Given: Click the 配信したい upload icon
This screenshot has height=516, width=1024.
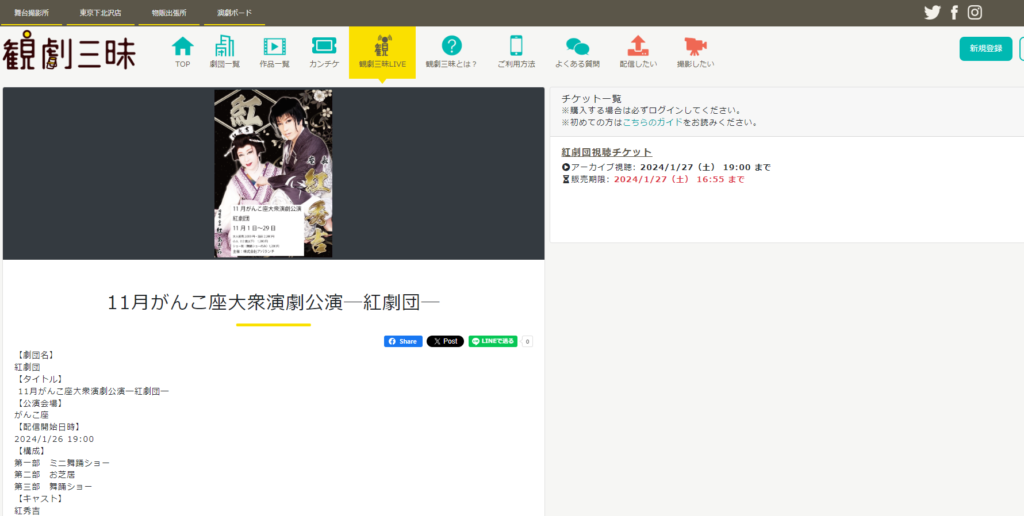Looking at the screenshot, I should coord(637,47).
